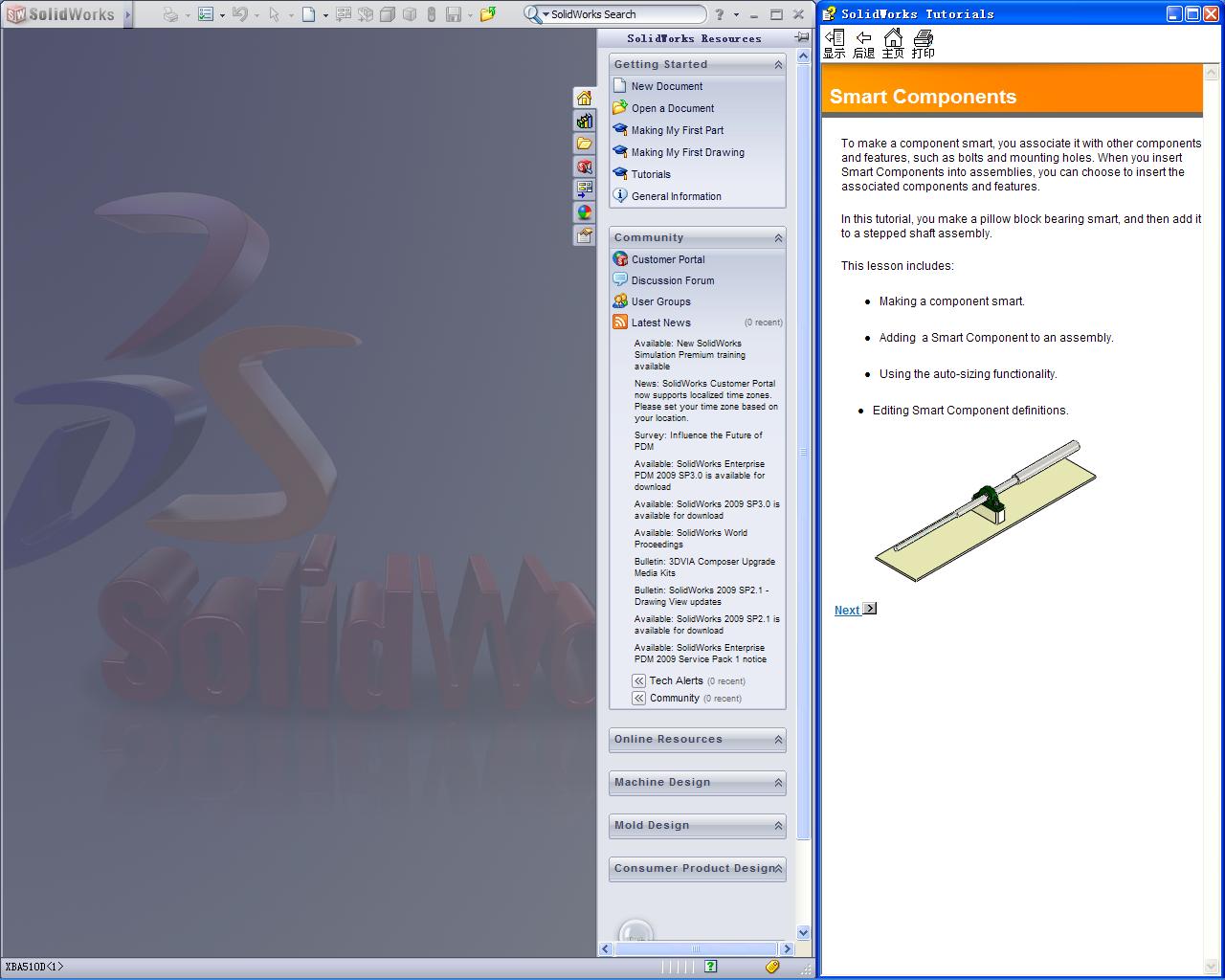Click the task pane scroll down arrow
Screen dimensions: 1225x980
click(803, 932)
